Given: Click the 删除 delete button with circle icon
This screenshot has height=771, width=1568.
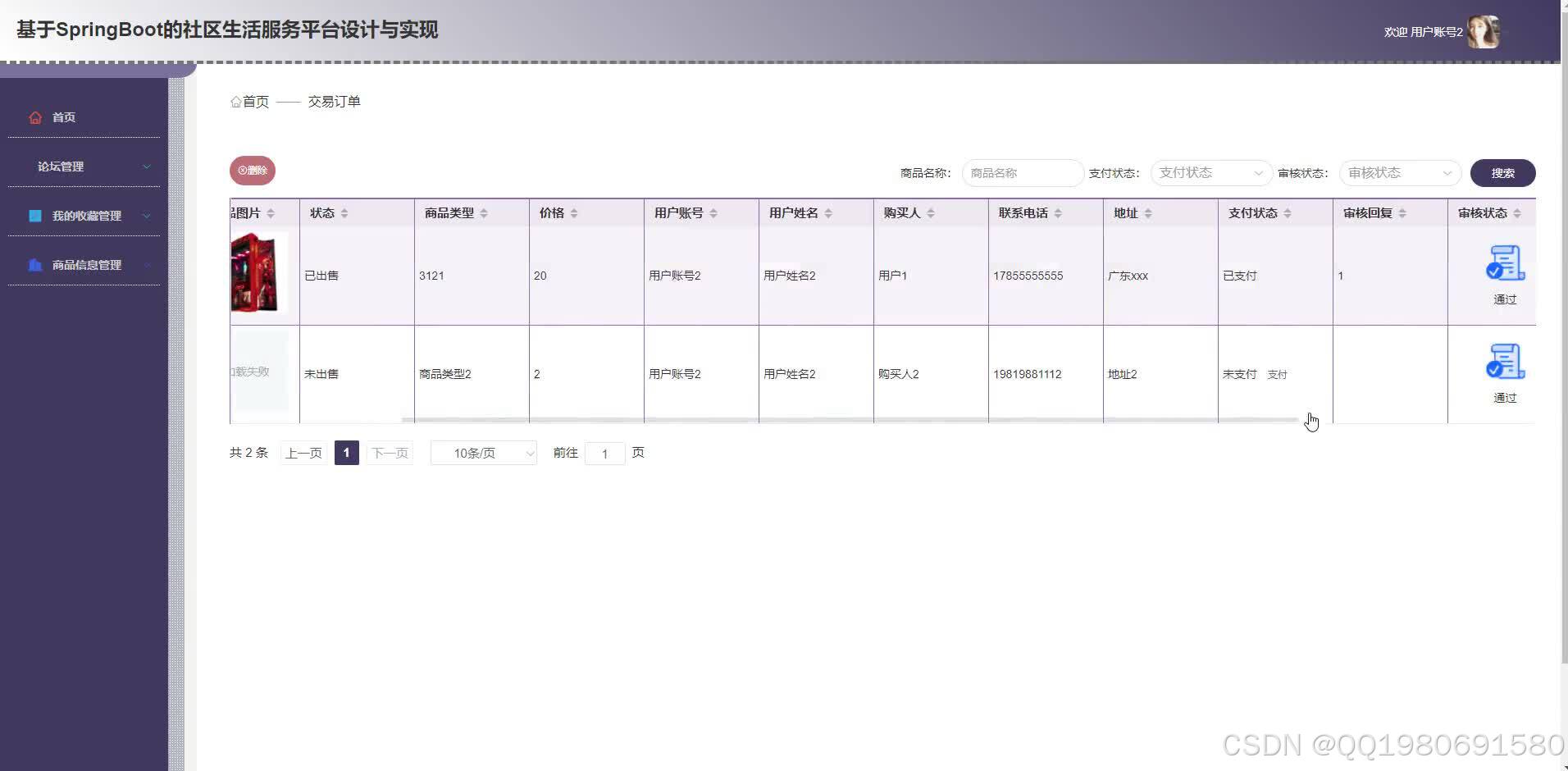Looking at the screenshot, I should point(251,170).
